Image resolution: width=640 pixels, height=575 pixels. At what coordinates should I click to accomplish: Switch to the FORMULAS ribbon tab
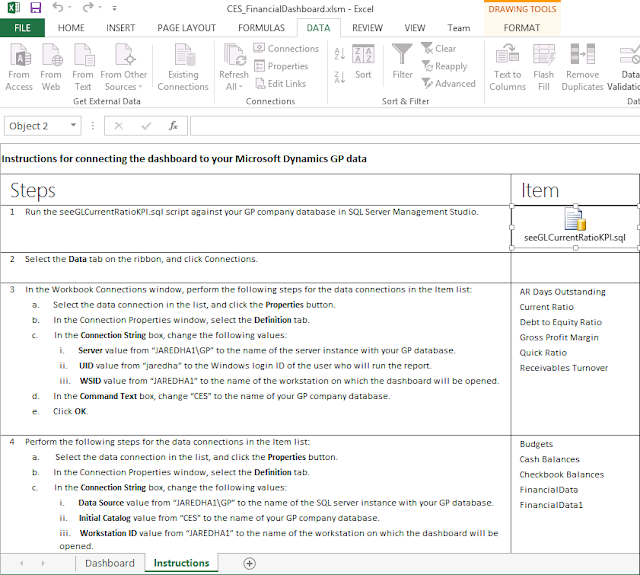point(261,28)
